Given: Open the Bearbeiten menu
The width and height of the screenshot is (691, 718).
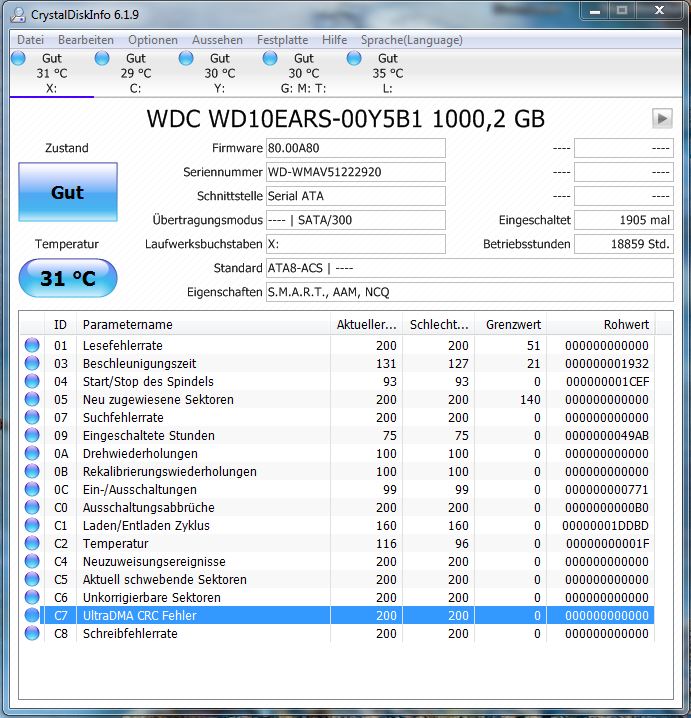Looking at the screenshot, I should point(86,40).
